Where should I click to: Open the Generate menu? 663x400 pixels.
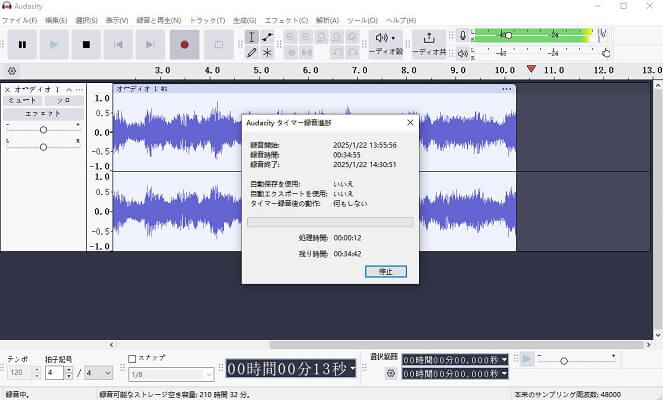[244, 20]
